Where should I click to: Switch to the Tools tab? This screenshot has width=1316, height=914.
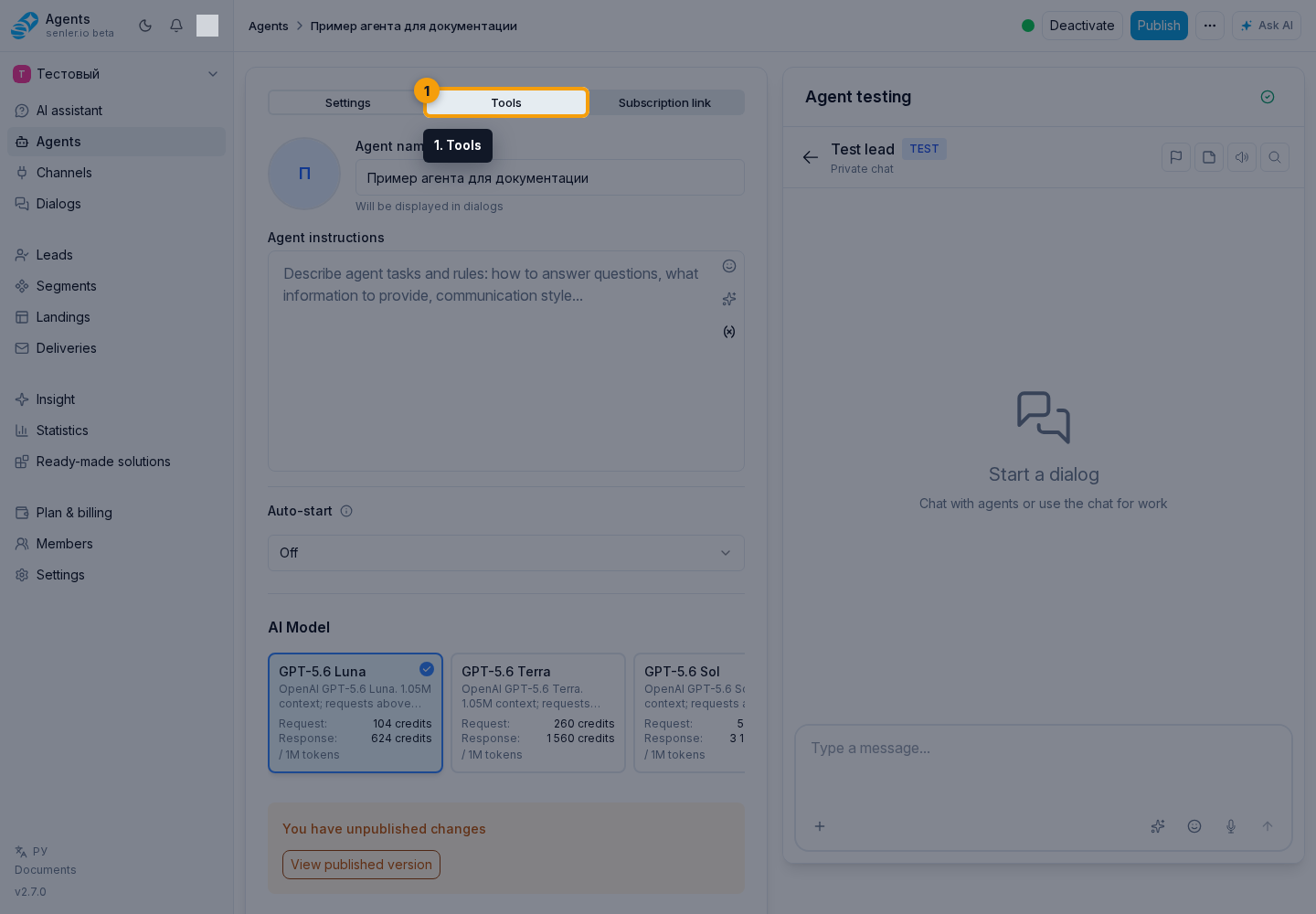[506, 102]
